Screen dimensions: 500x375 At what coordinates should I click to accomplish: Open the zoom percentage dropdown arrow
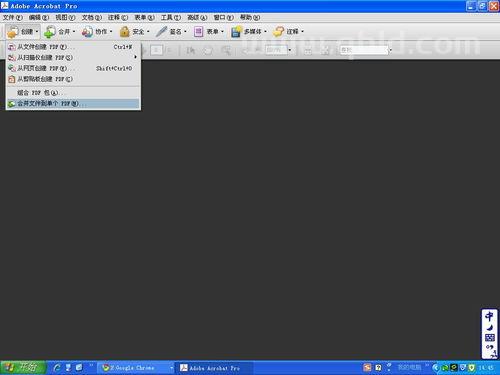290,50
